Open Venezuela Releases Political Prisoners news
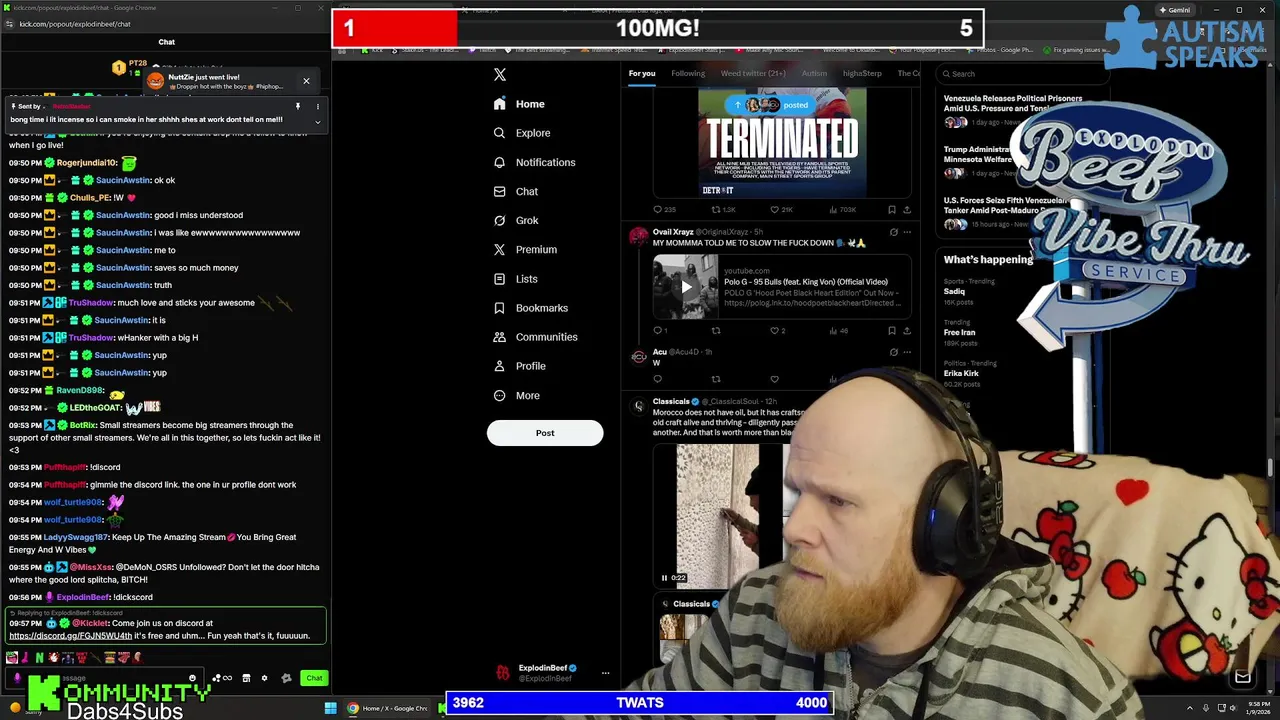This screenshot has width=1280, height=720. [x=1013, y=103]
